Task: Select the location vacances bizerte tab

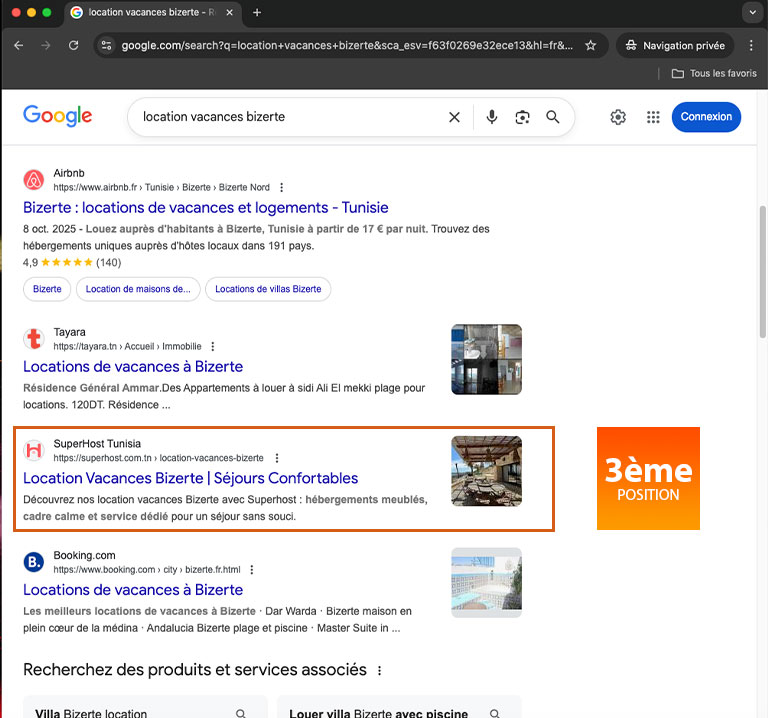Action: point(150,13)
